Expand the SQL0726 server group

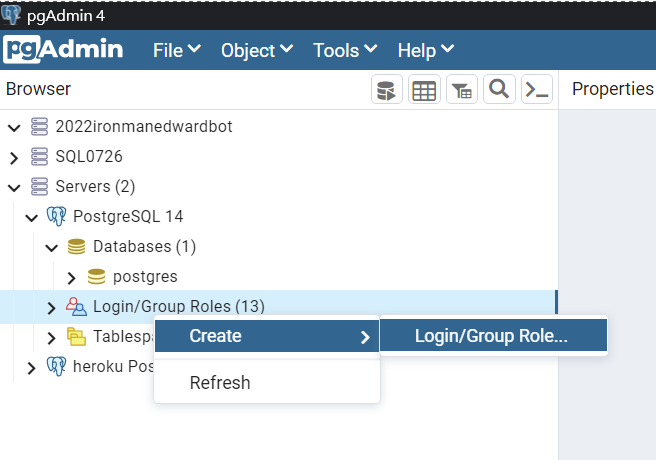point(14,158)
